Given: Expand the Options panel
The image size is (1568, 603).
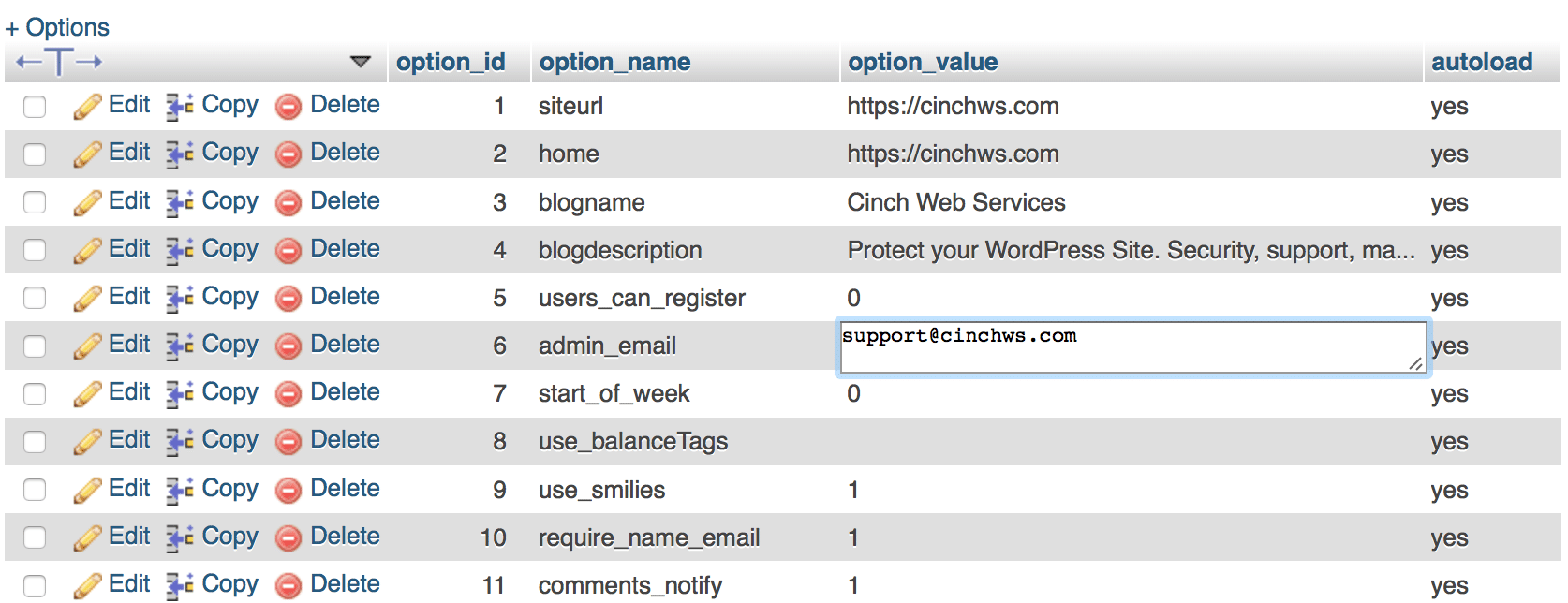Looking at the screenshot, I should (x=57, y=26).
